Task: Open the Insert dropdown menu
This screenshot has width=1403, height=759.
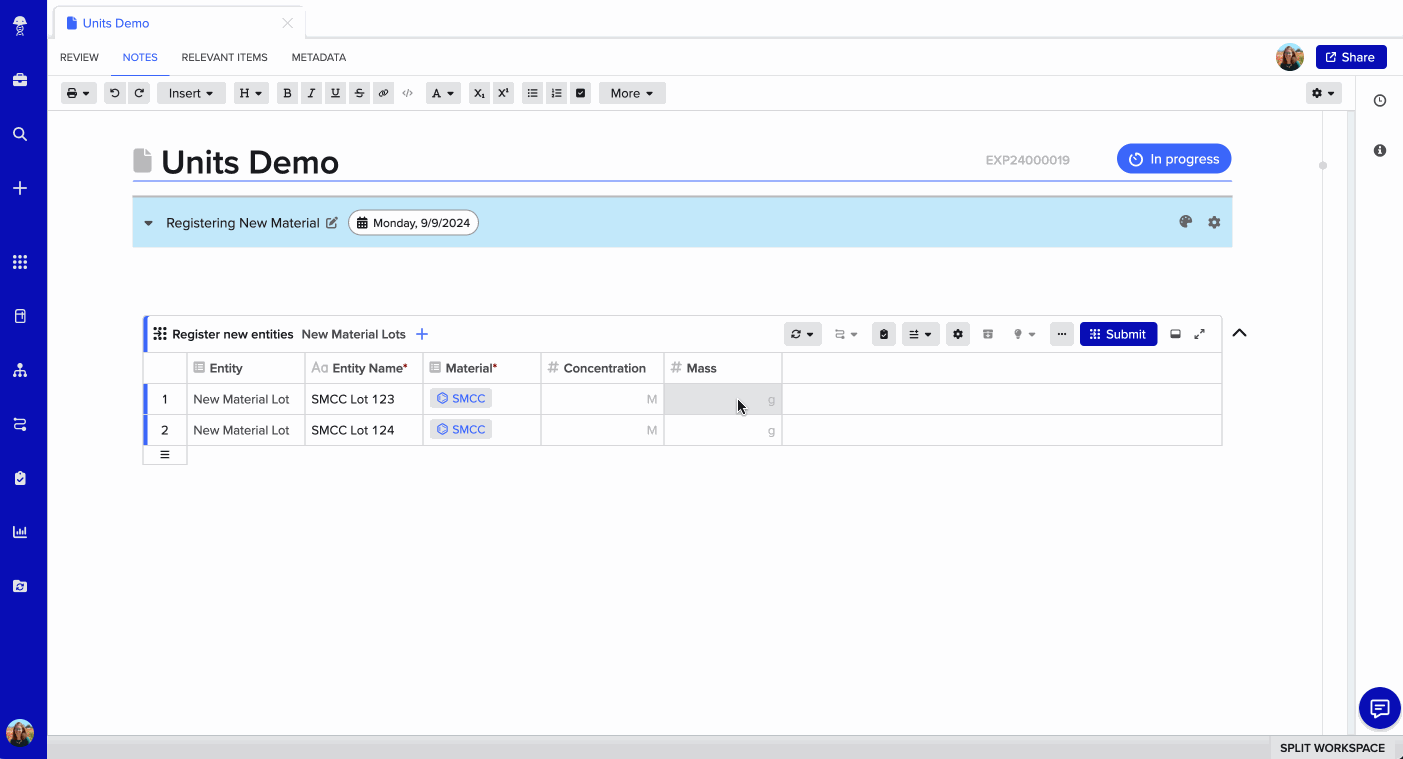Action: [191, 93]
